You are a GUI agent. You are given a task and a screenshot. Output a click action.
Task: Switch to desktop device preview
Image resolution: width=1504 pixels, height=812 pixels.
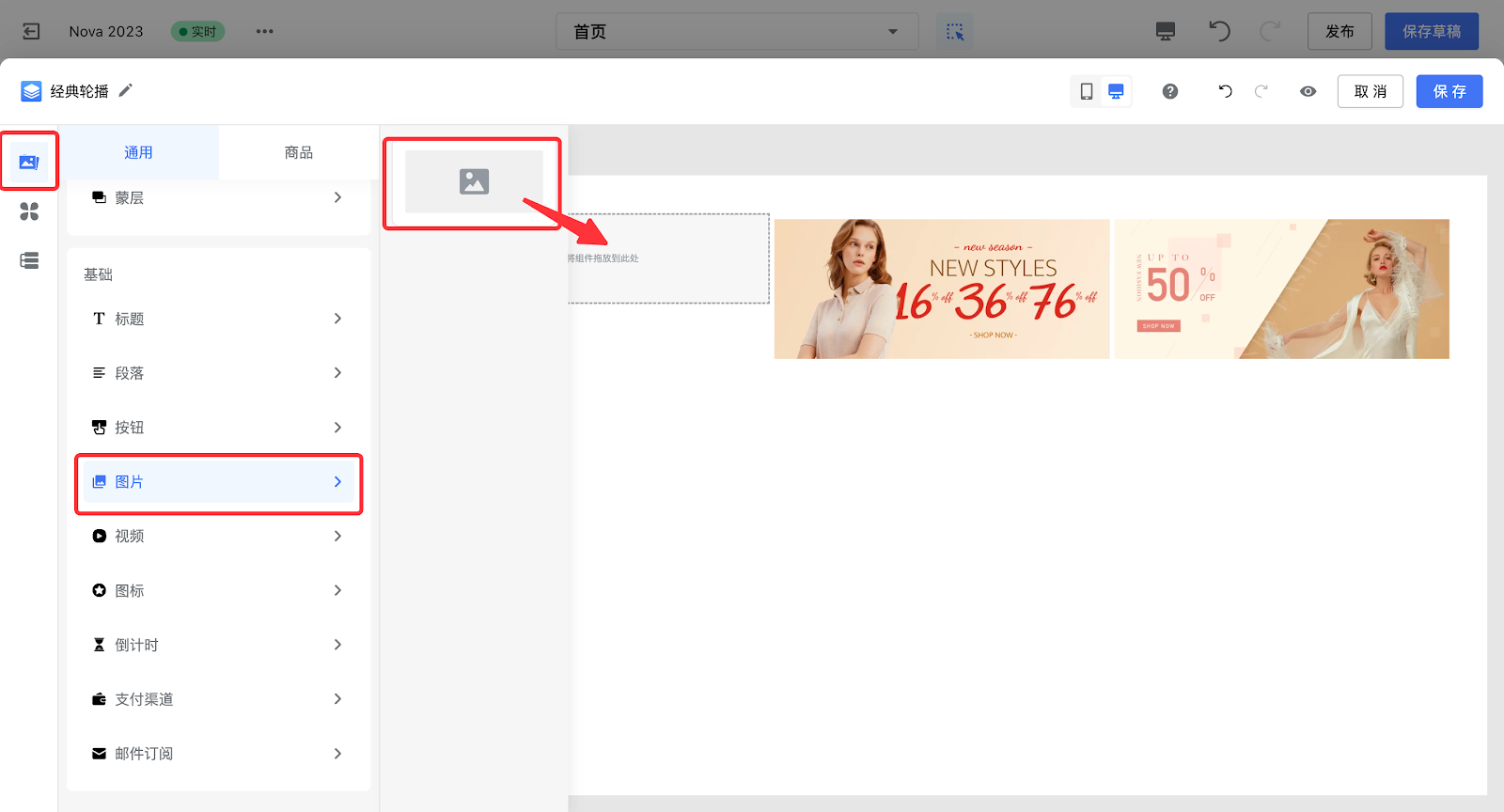point(1116,91)
